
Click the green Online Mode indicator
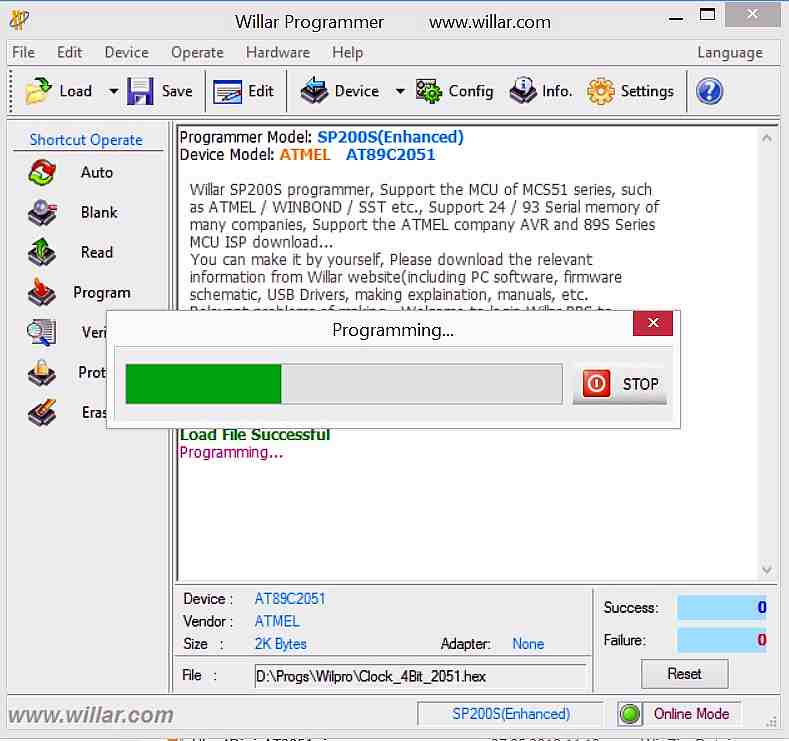(629, 714)
